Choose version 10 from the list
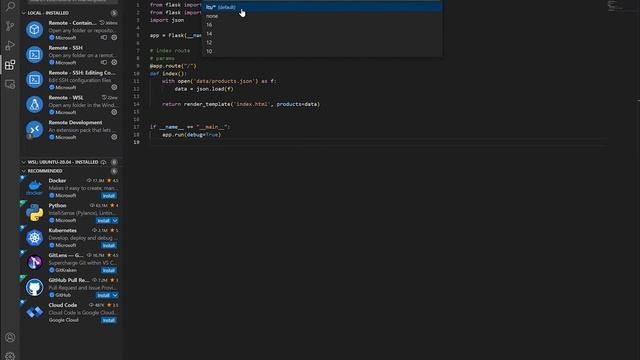This screenshot has height=360, width=640. click(x=322, y=51)
